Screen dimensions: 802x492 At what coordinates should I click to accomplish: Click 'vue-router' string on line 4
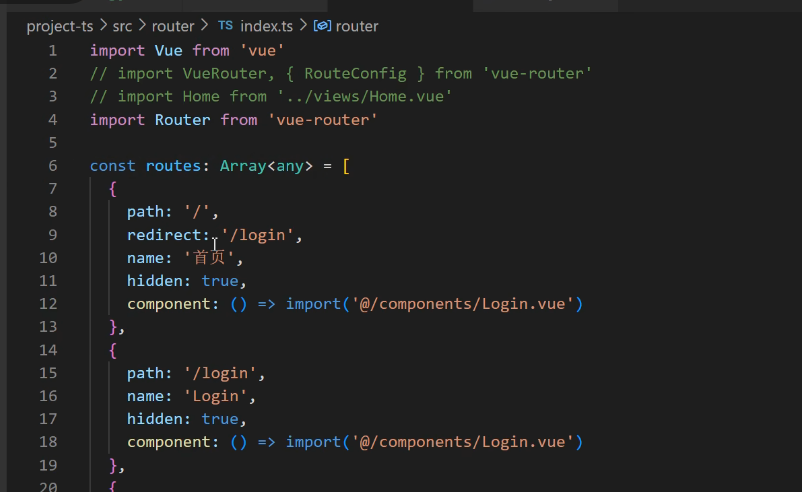[x=323, y=120]
